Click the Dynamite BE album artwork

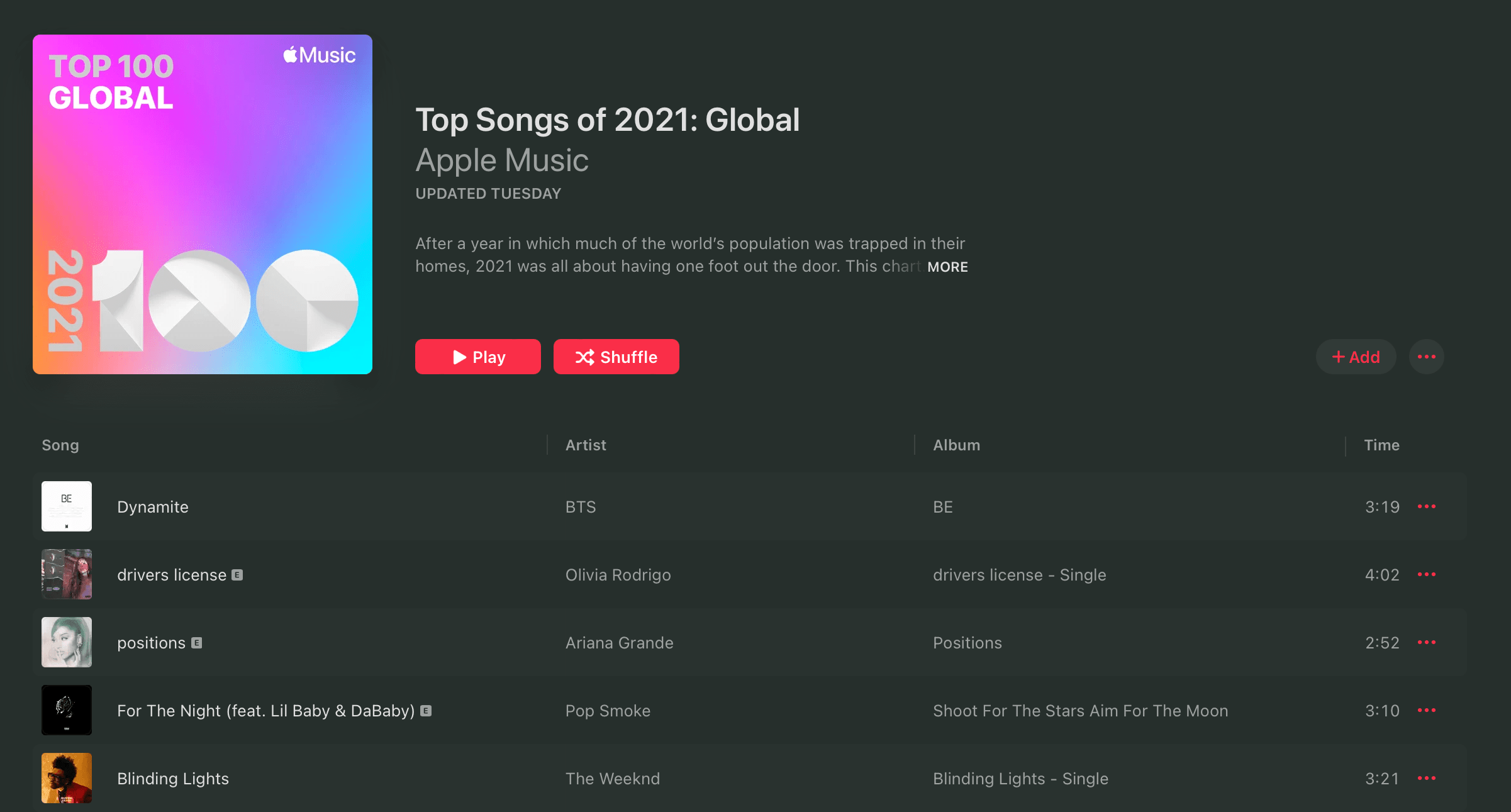(67, 507)
